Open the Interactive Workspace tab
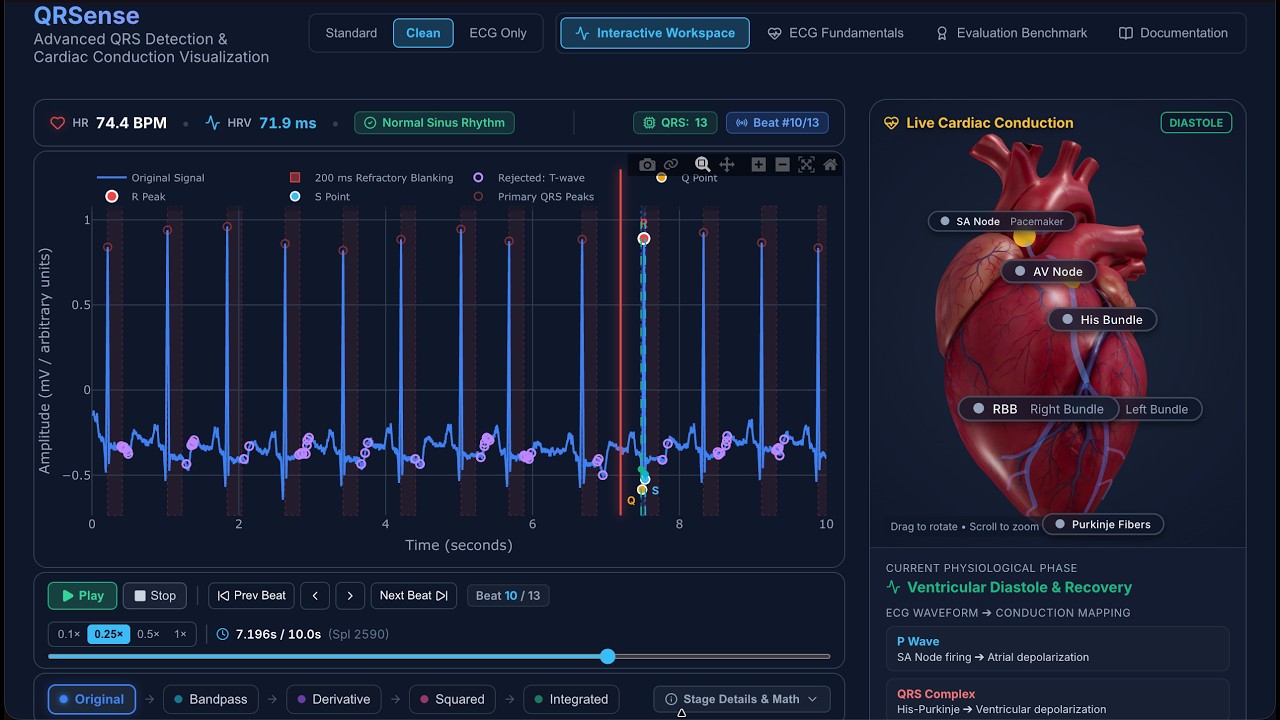 coord(655,33)
